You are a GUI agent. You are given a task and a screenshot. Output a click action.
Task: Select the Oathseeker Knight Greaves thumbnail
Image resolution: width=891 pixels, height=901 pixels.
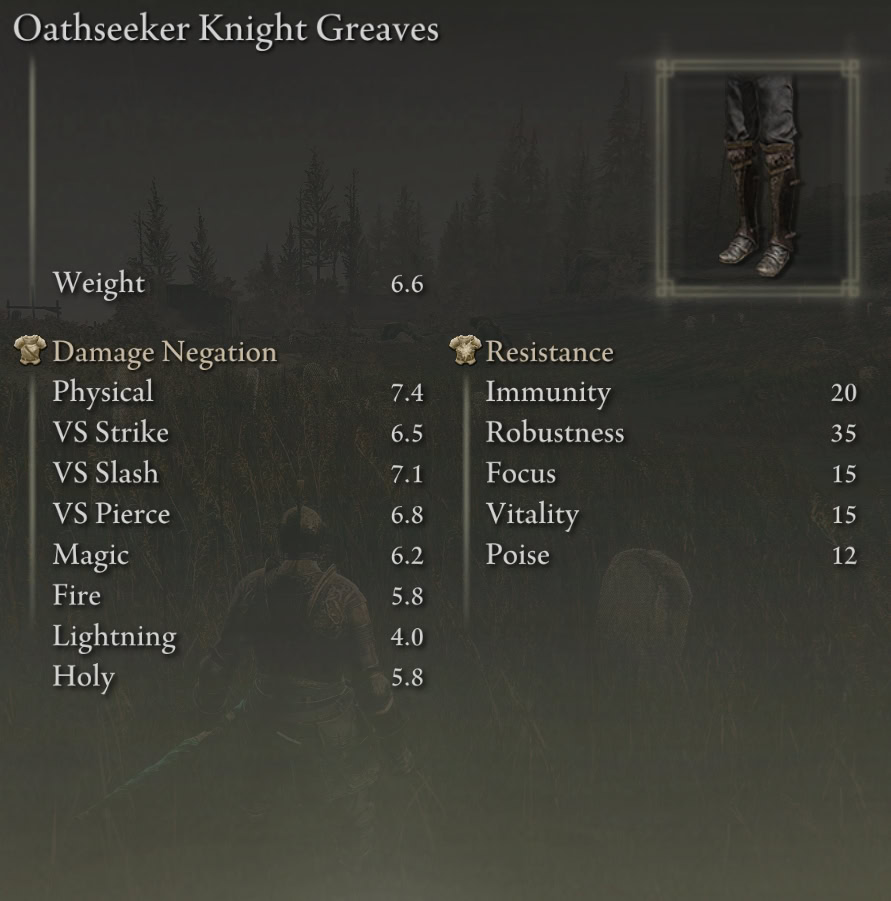[x=757, y=178]
